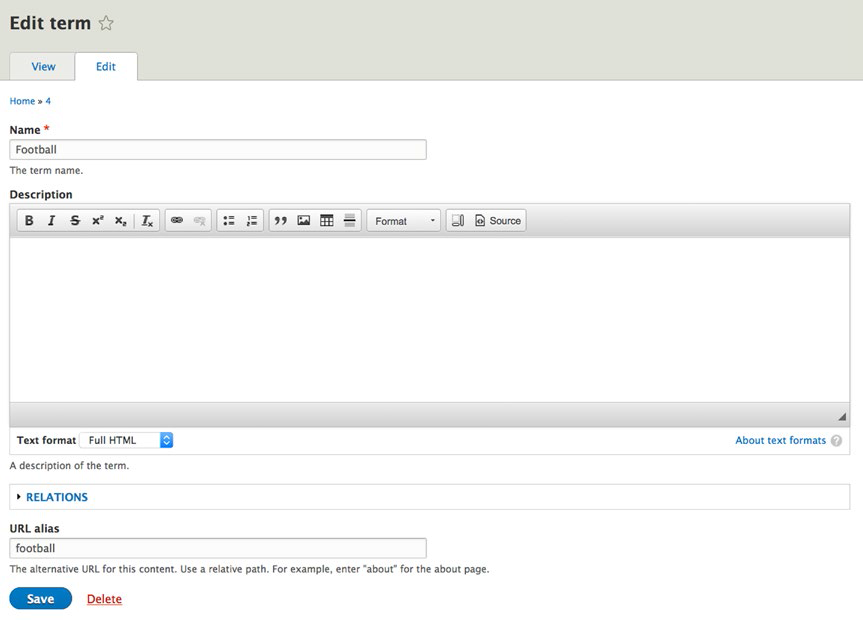Save the term
The image size is (863, 620).
pos(41,599)
